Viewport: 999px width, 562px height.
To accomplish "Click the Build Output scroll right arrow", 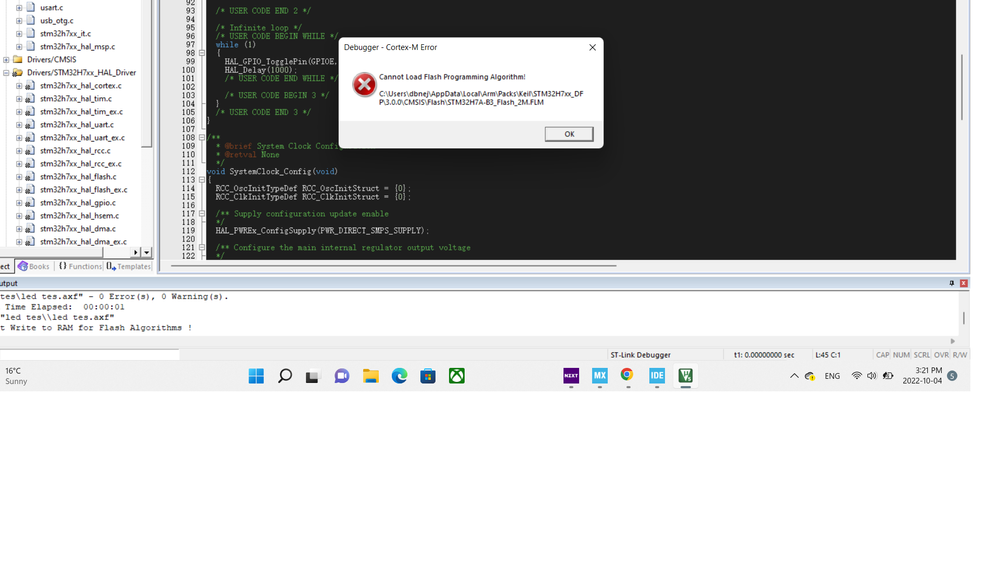I will tap(952, 342).
